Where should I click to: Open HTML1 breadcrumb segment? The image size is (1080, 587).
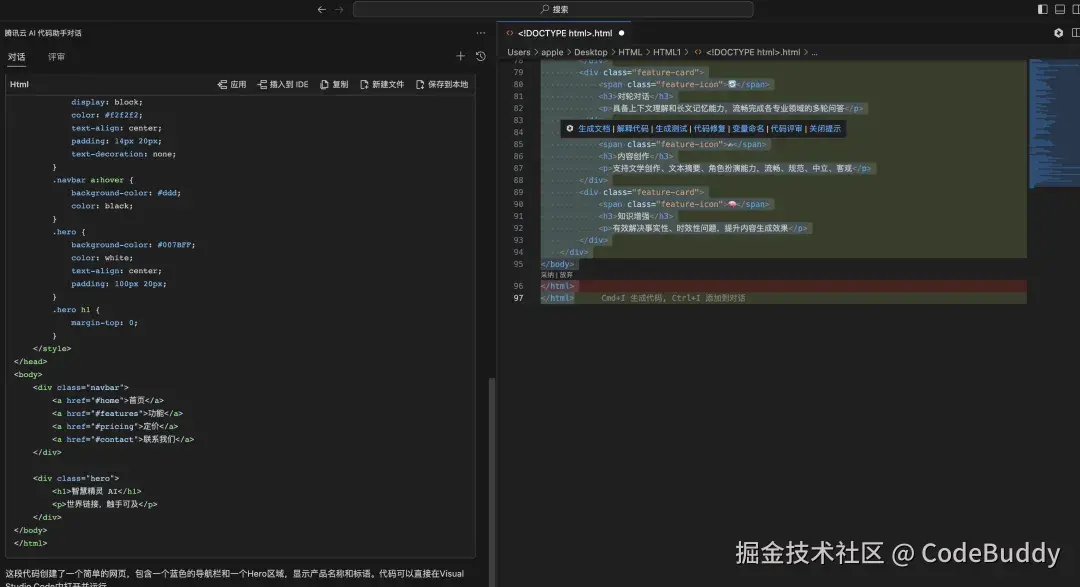667,52
